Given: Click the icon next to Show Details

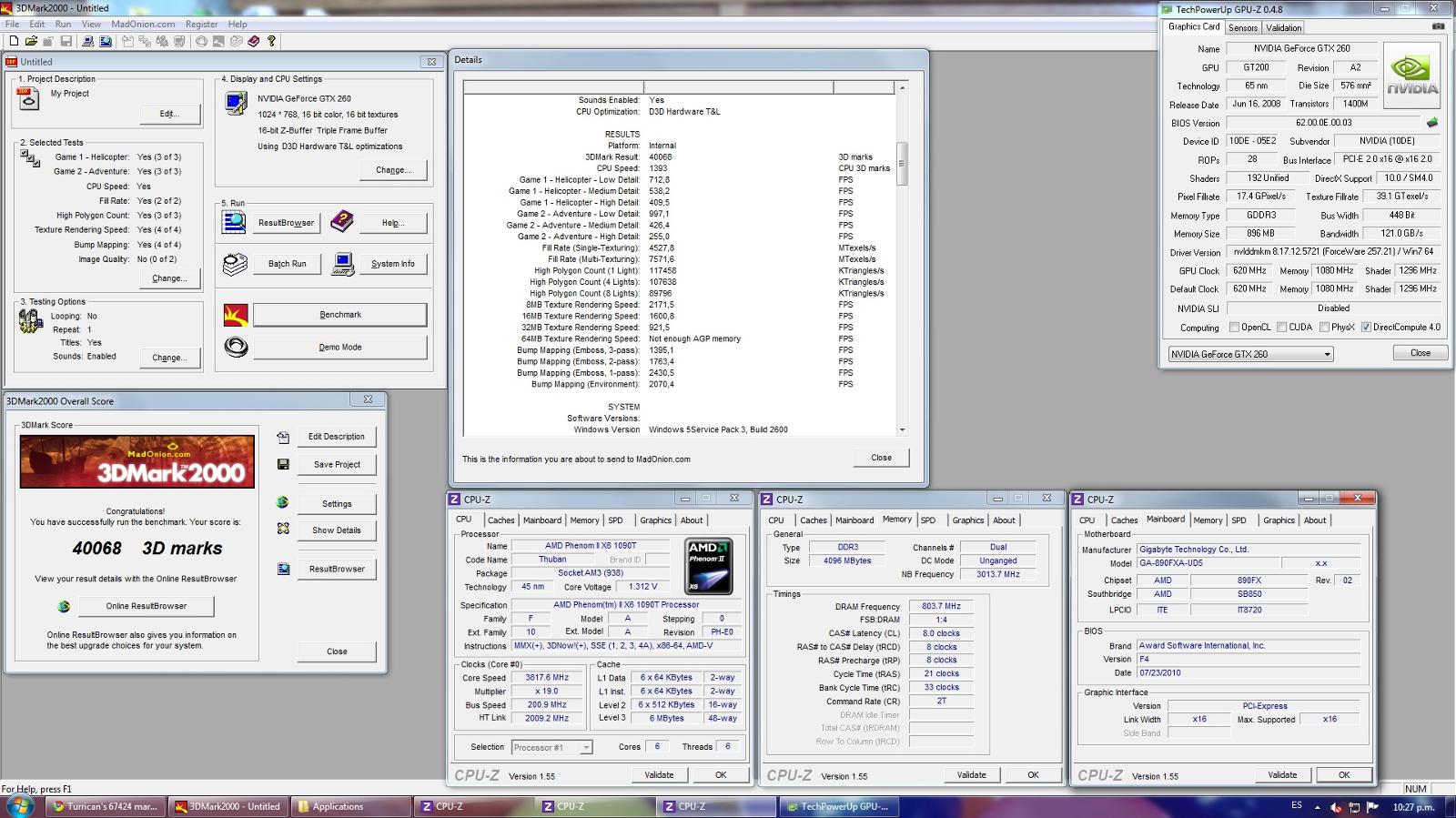Looking at the screenshot, I should click(x=283, y=529).
